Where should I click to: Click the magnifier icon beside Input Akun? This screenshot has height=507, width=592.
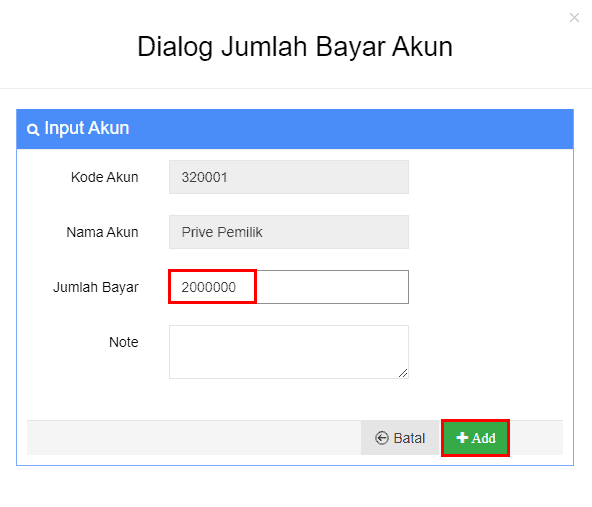(x=33, y=129)
